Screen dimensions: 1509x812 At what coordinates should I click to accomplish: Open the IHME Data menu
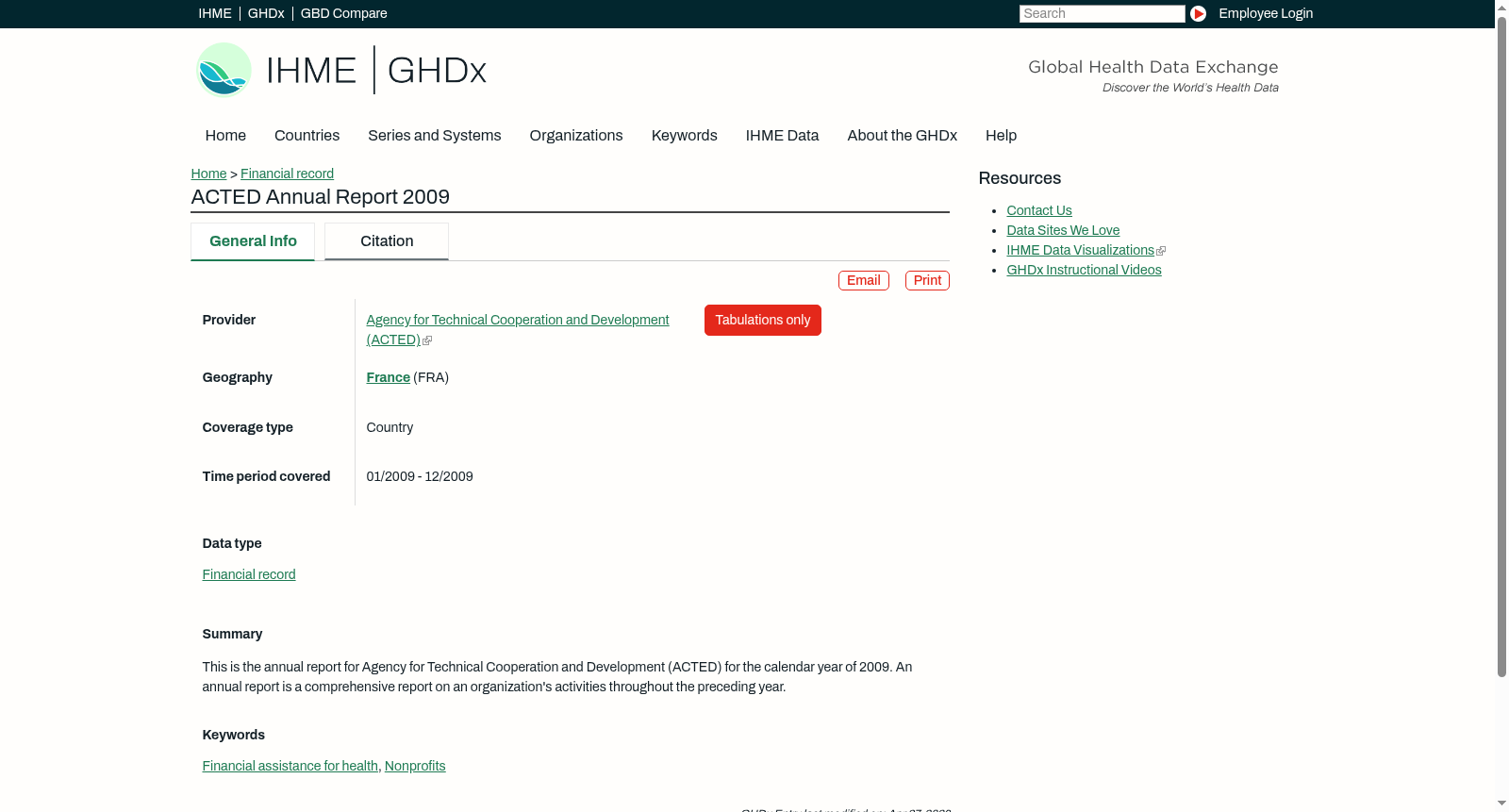pos(782,136)
